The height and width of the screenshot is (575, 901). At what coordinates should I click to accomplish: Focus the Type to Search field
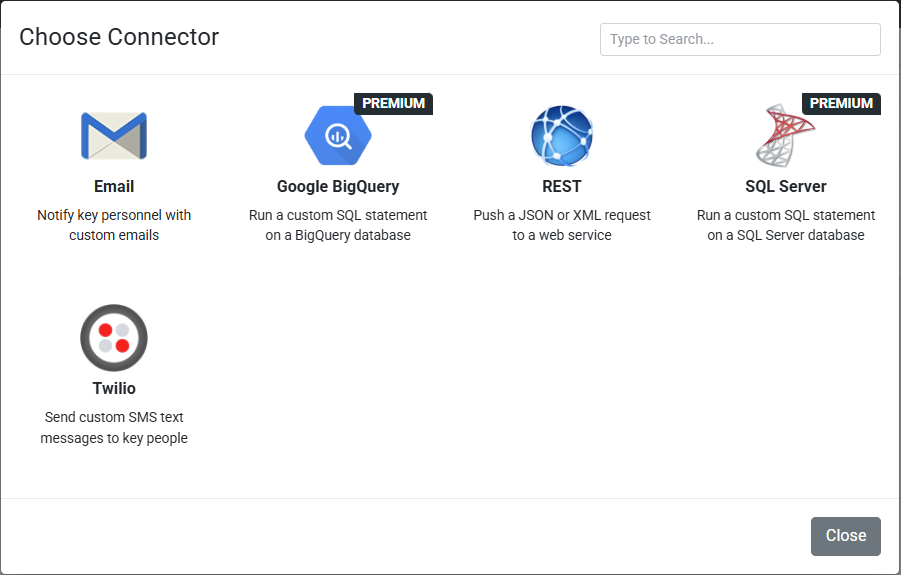pyautogui.click(x=740, y=40)
